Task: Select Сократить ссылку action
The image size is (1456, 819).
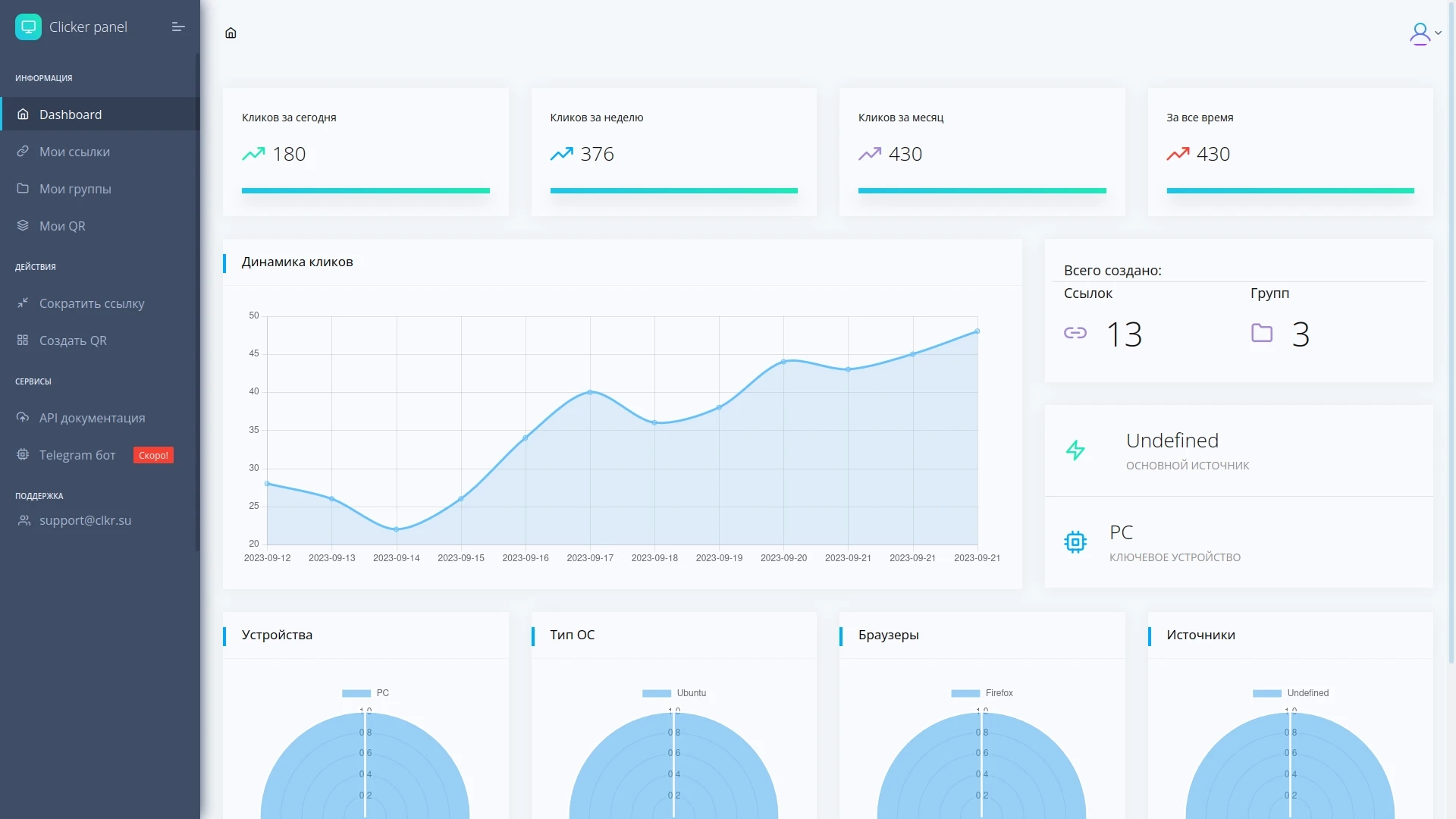Action: coord(100,303)
